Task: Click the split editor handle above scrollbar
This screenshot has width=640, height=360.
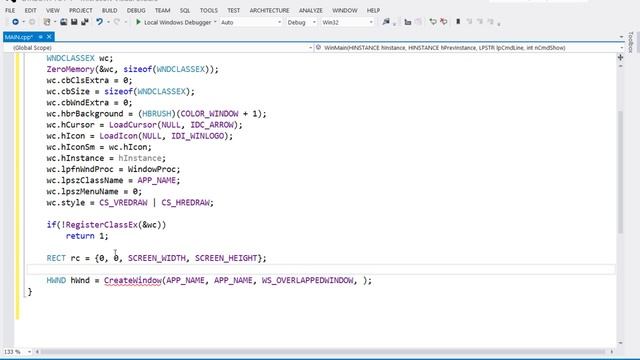Action: point(620,58)
